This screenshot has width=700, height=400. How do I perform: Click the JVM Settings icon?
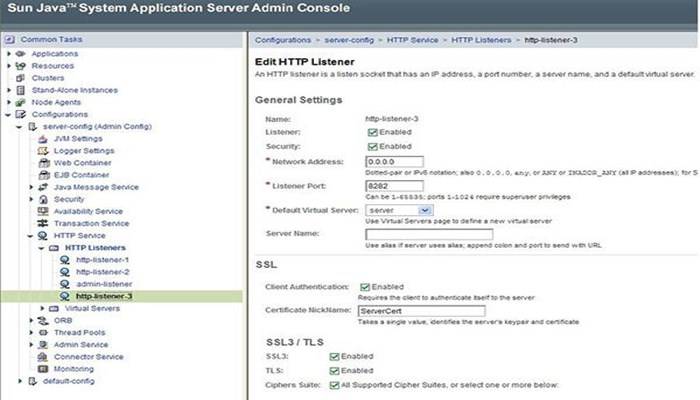click(42, 138)
